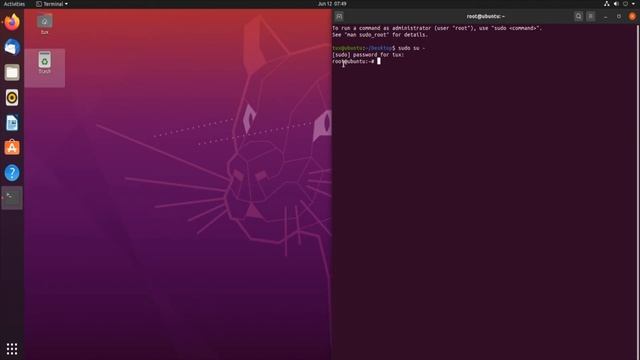This screenshot has height=360, width=640.
Task: Expand the system menu arrow
Action: click(x=633, y=4)
